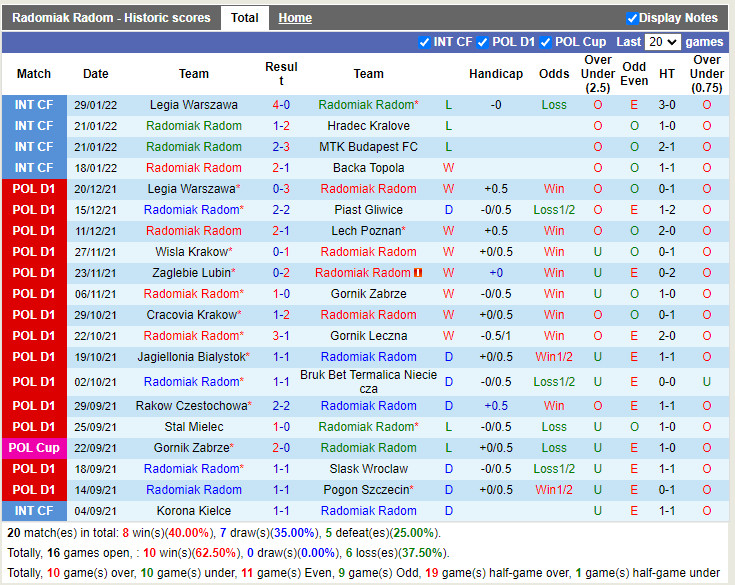Viewport: 735px width, 585px height.
Task: Click the Gornik Zabrze name in POL Cup row
Action: click(194, 448)
